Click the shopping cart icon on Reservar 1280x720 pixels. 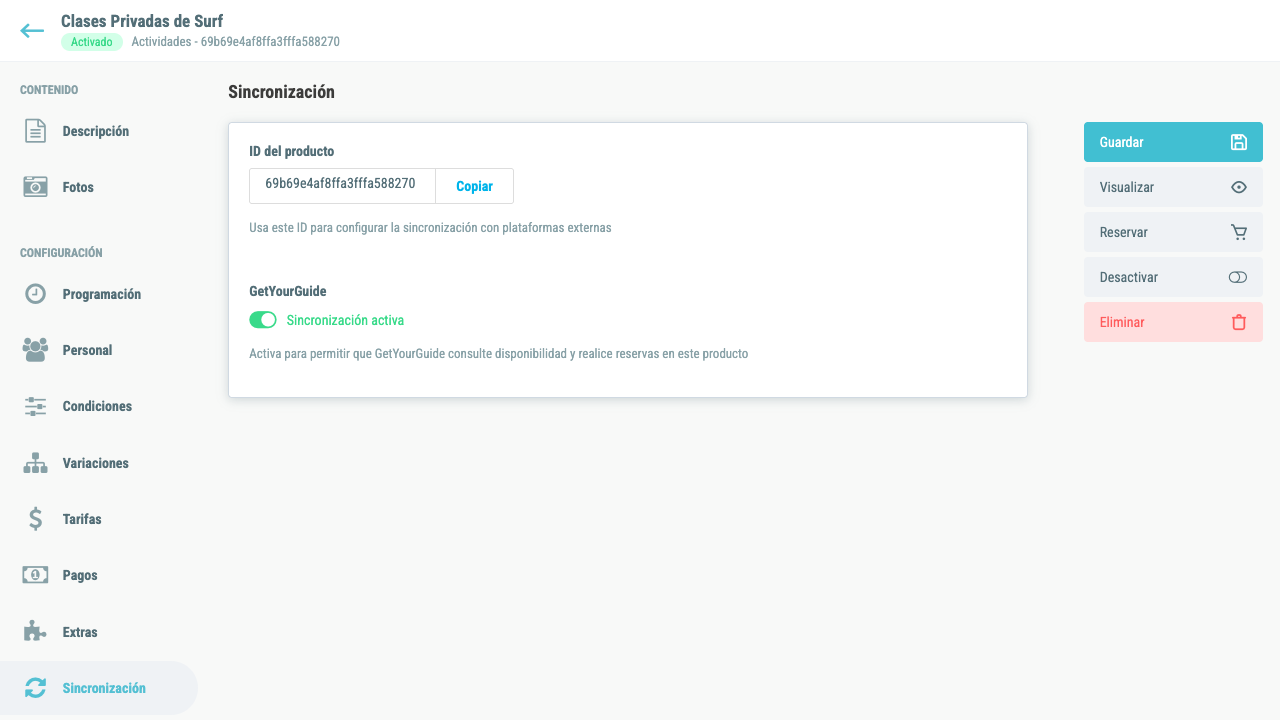(x=1238, y=232)
